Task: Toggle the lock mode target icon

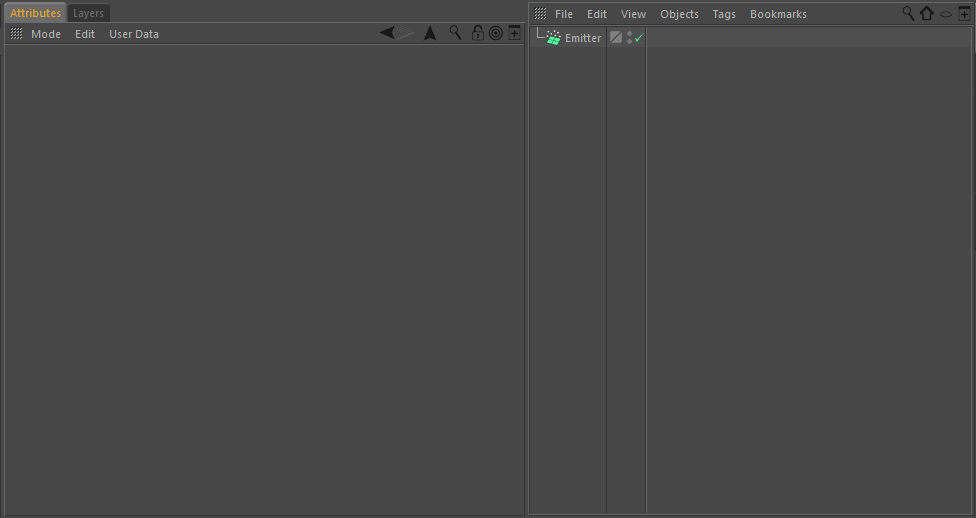Action: [496, 33]
